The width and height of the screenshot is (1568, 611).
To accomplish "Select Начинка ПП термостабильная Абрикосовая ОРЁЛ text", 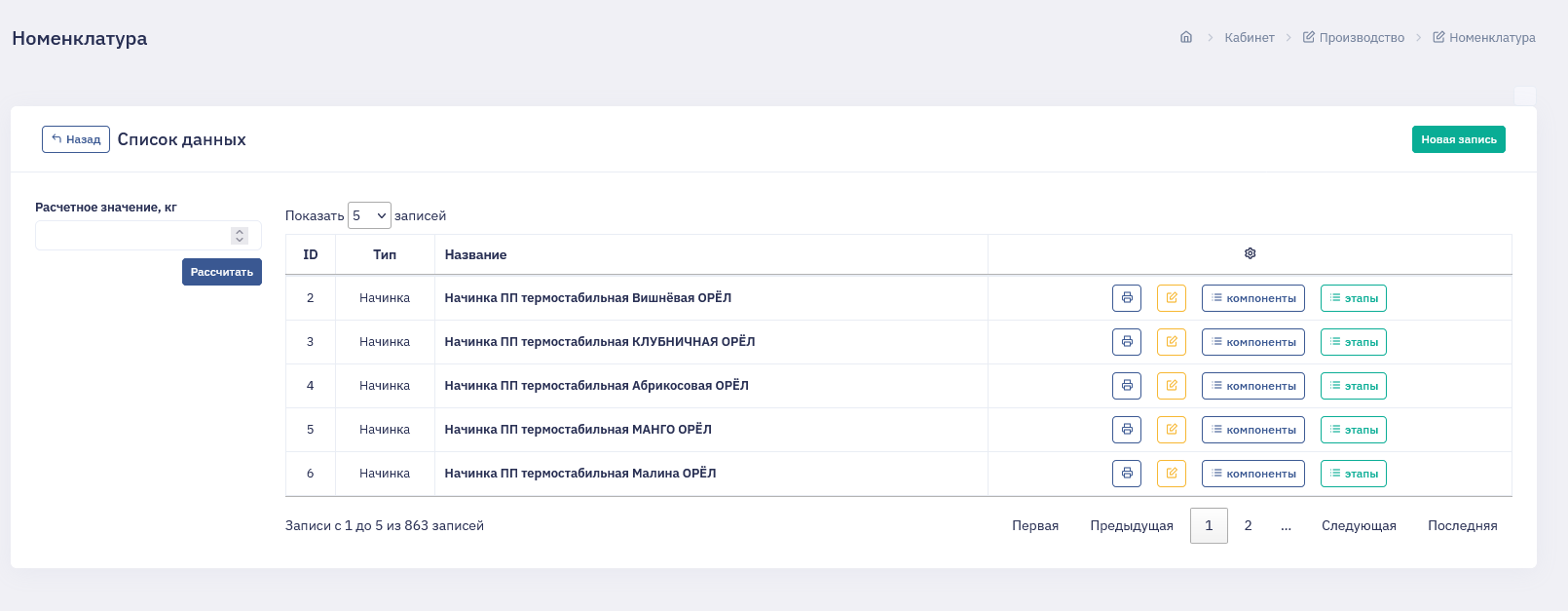I will point(597,386).
